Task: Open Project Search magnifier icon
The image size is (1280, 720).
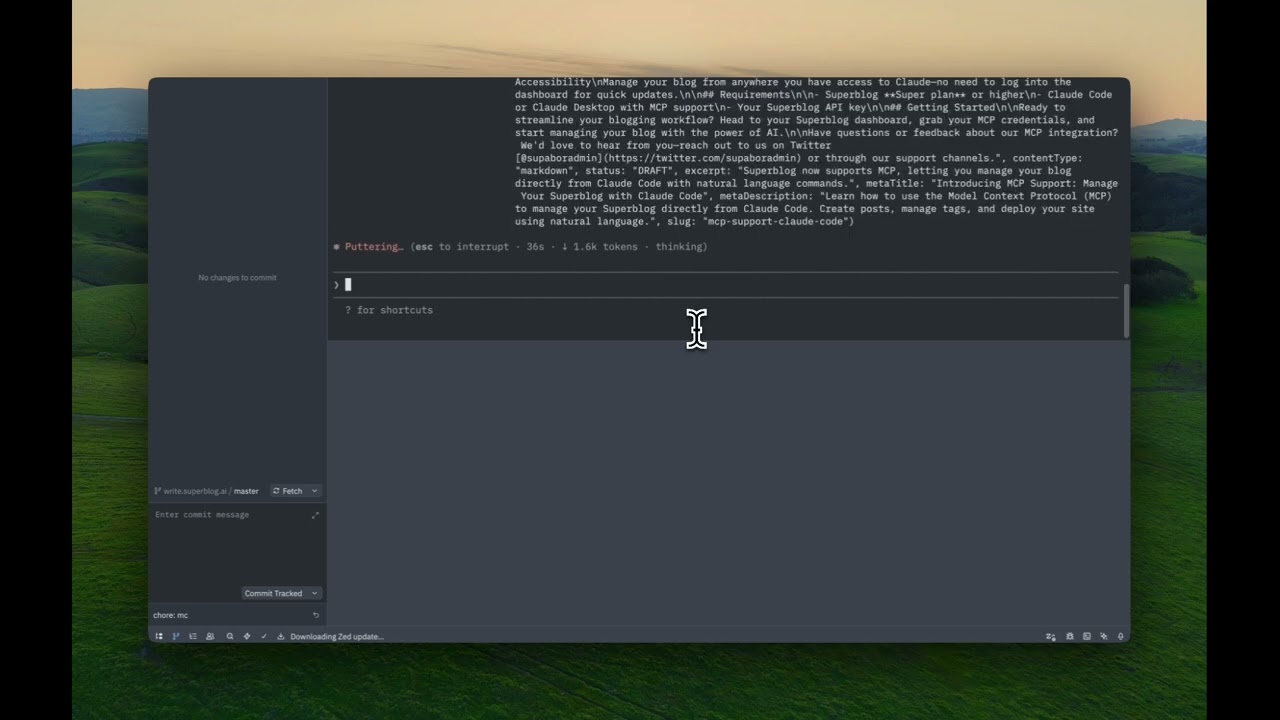Action: (230, 636)
